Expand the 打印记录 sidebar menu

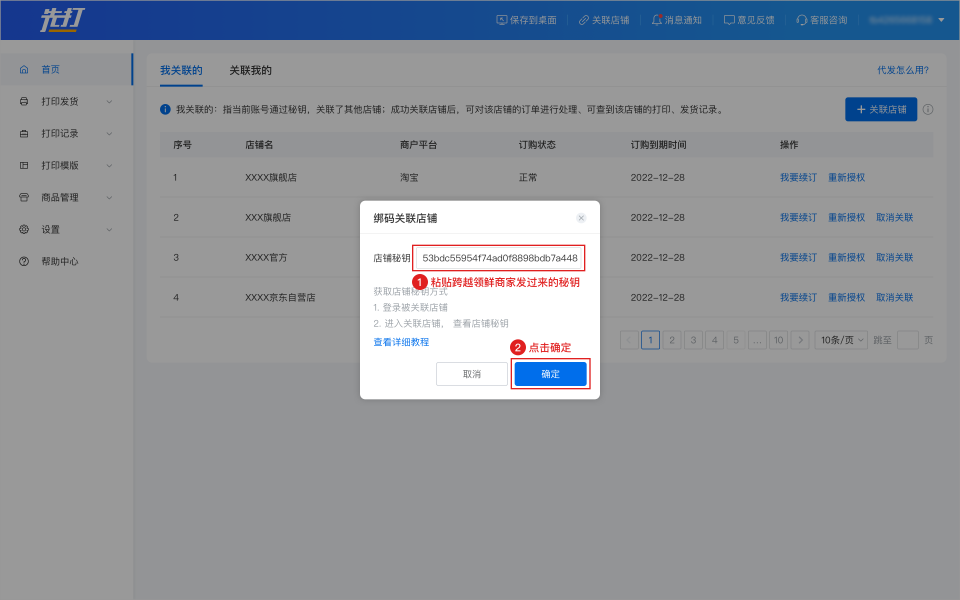click(x=109, y=134)
